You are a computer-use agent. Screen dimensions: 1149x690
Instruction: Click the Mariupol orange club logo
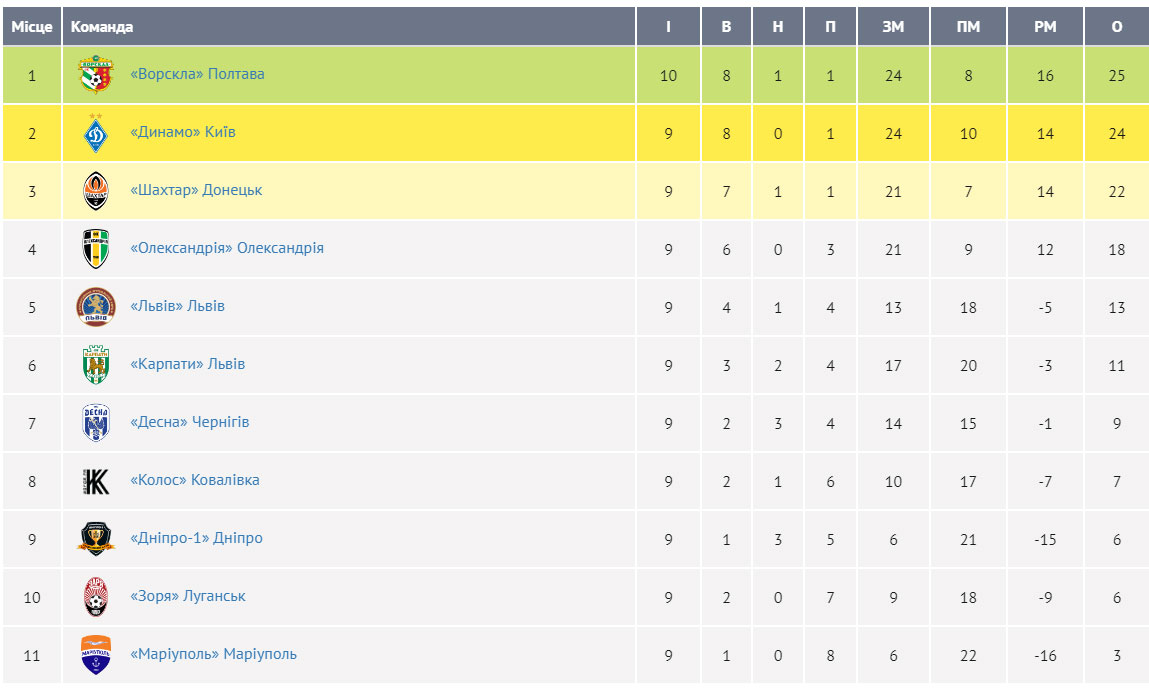coord(96,655)
